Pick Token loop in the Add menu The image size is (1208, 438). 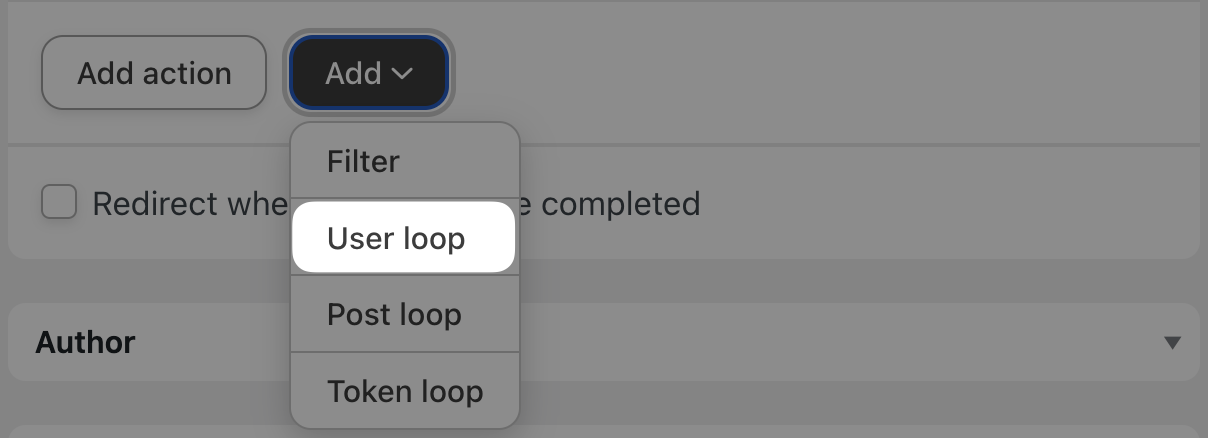(404, 391)
